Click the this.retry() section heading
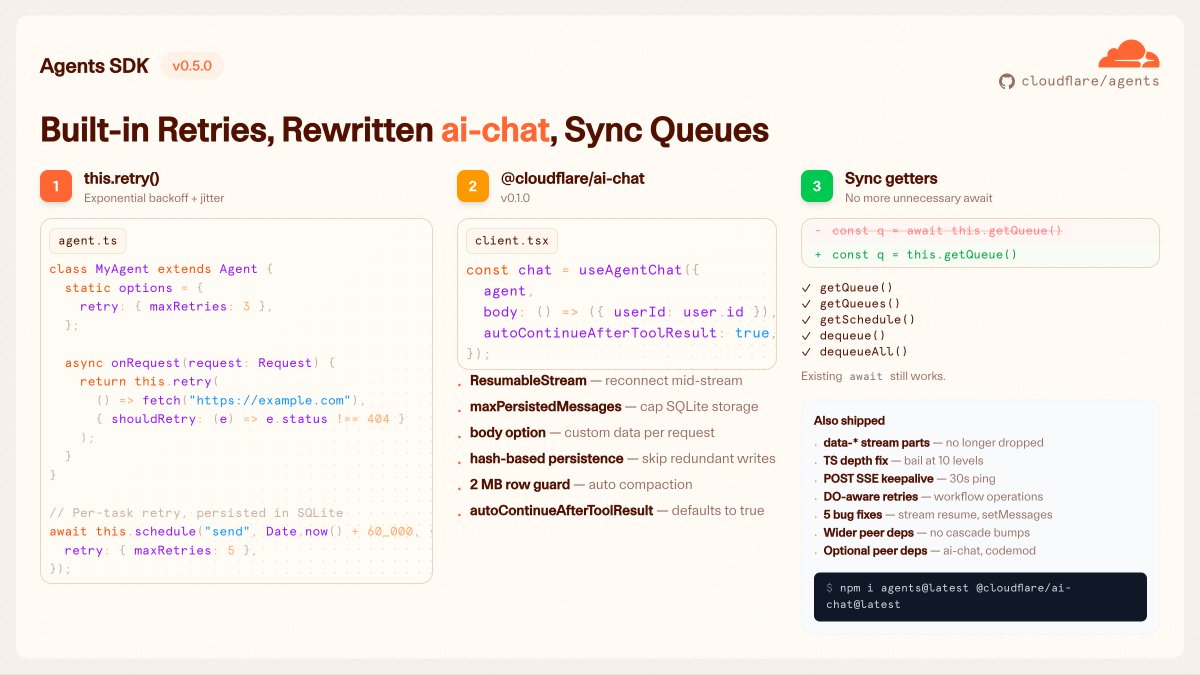This screenshot has height=675, width=1200. coord(122,178)
